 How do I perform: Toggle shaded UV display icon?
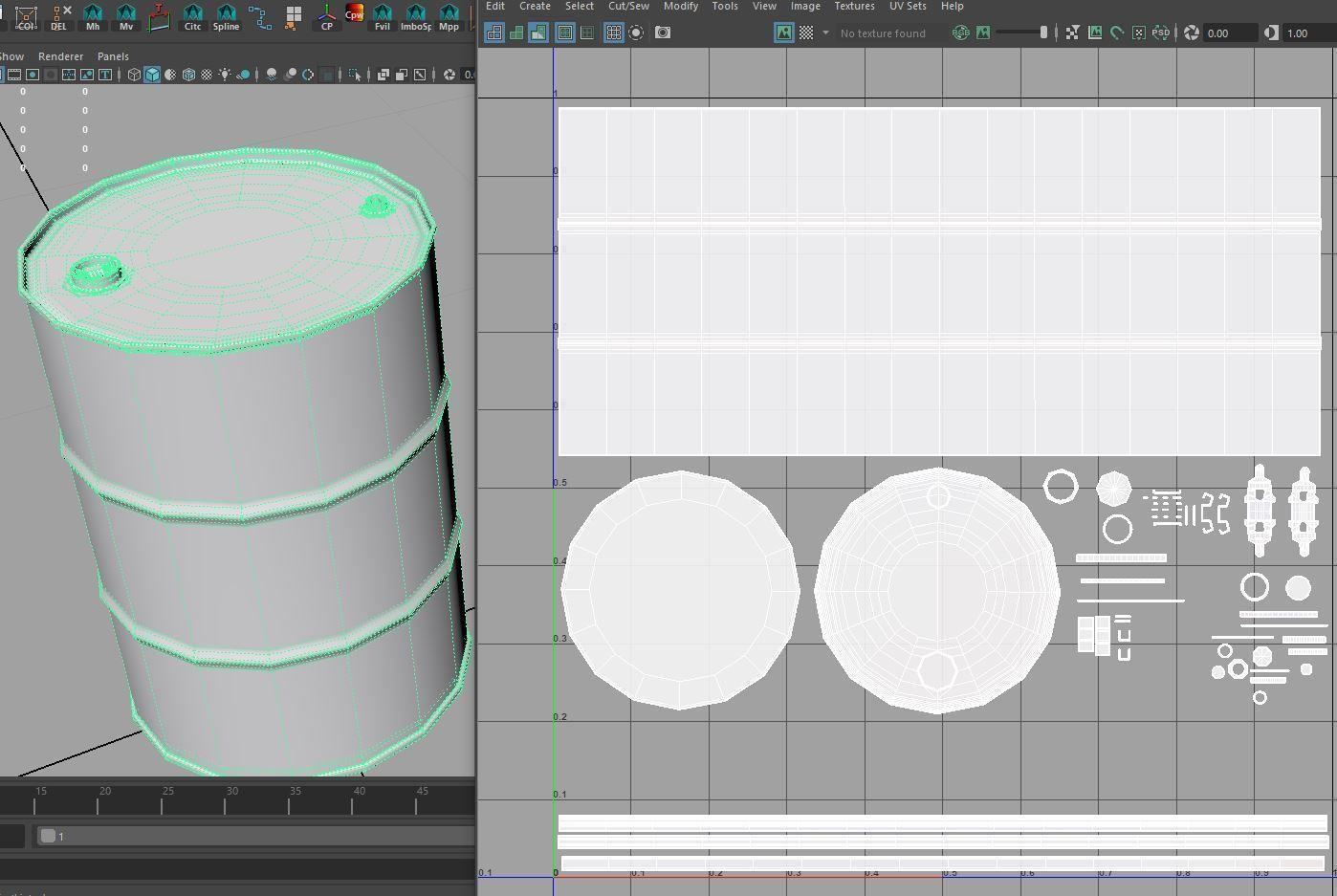tap(516, 33)
